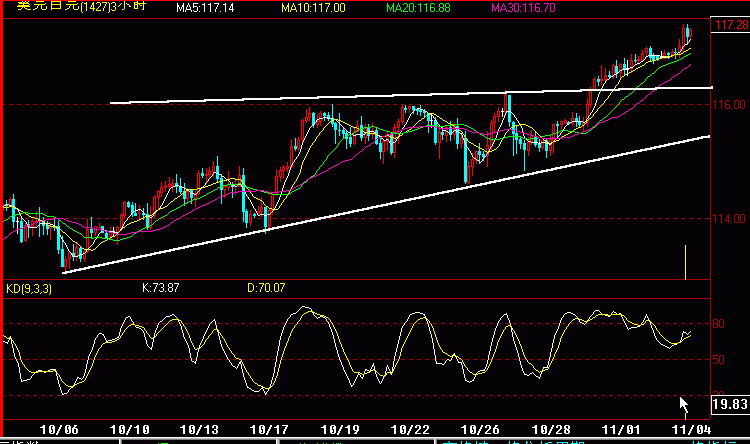
Task: Select the upper white resistance trendline
Action: (411, 95)
